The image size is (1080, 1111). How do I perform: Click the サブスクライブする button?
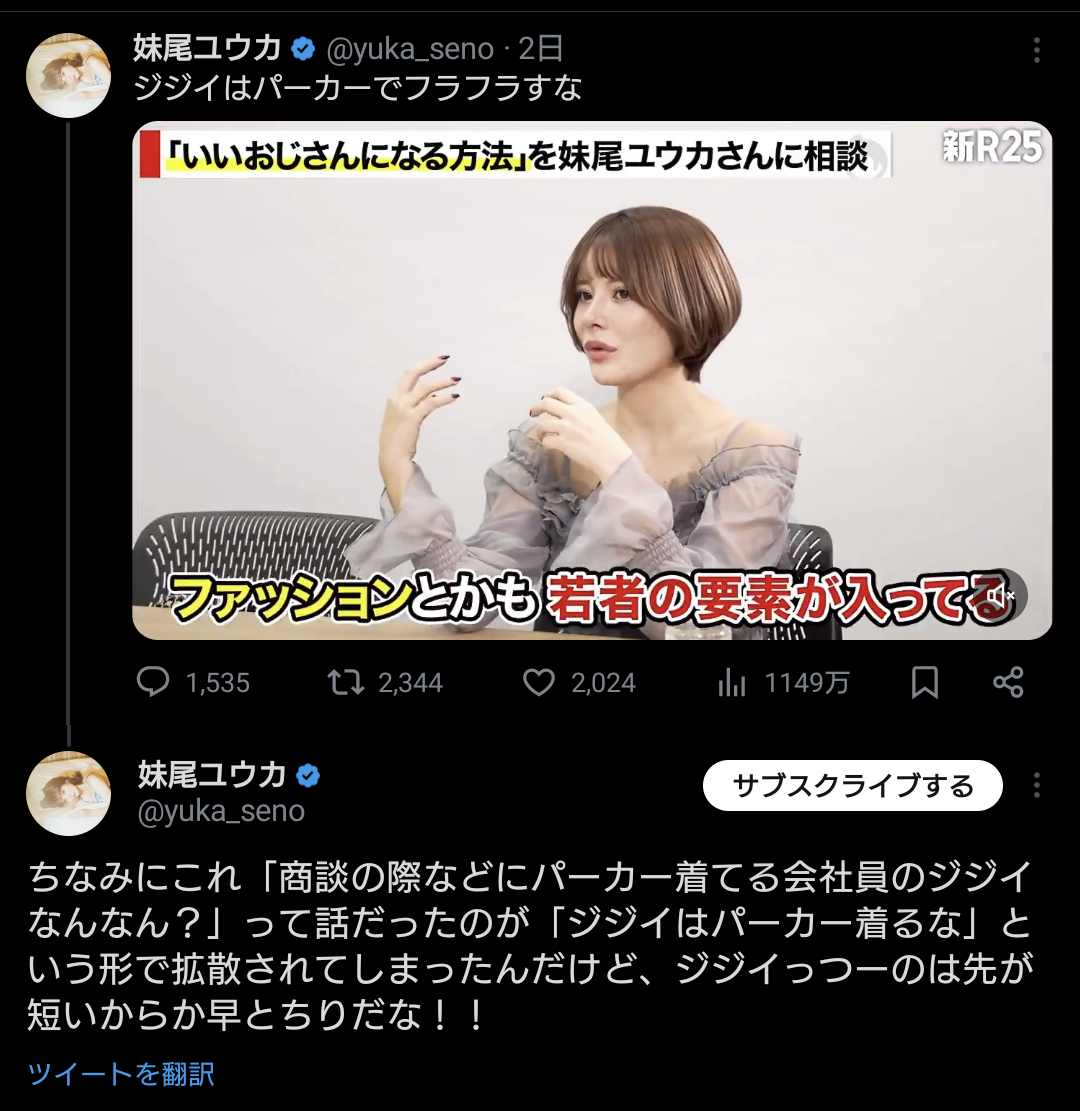coord(853,785)
